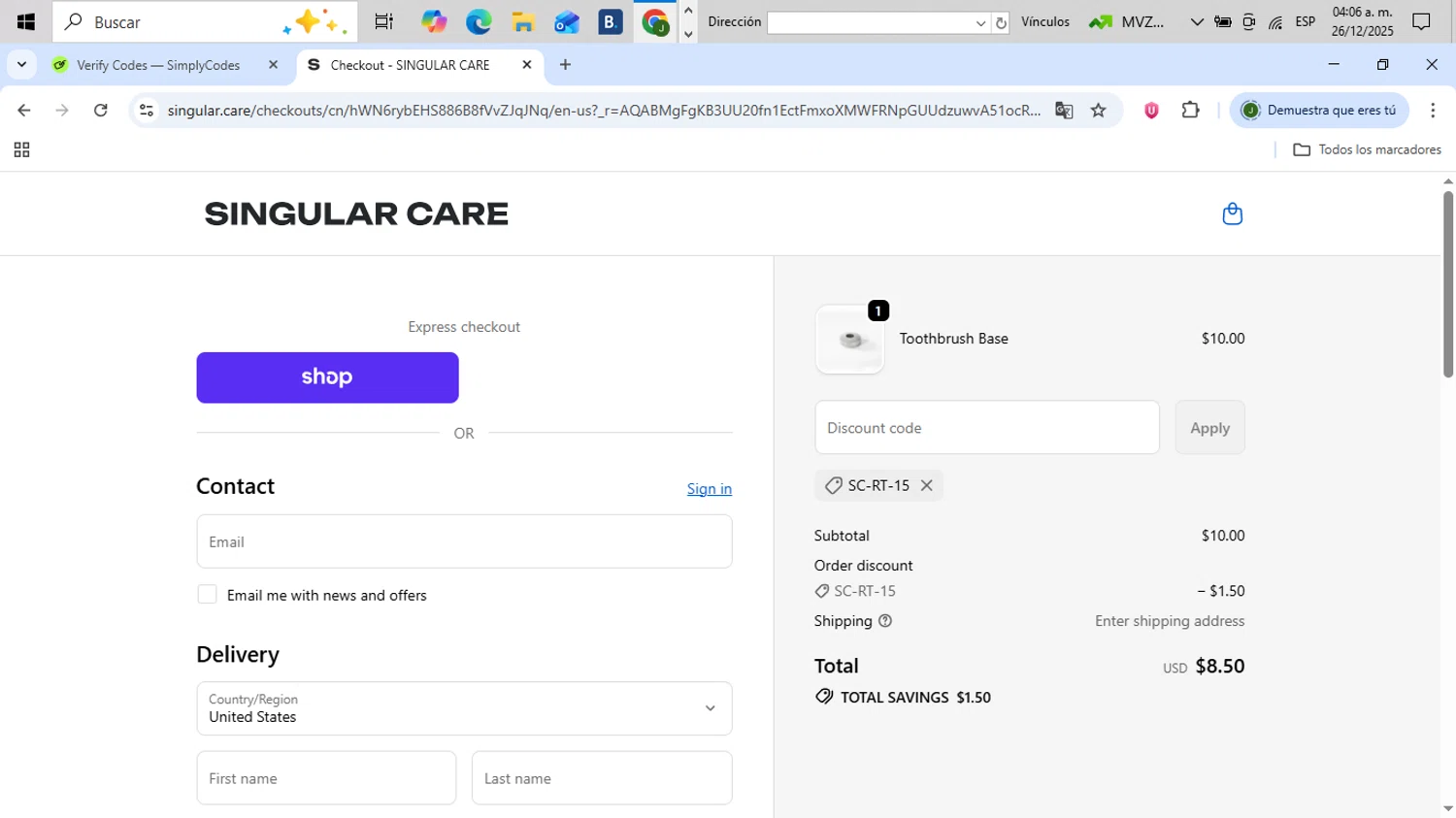Open Microsoft Edge from the taskbar
Viewport: 1456px width, 818px height.
[x=479, y=21]
